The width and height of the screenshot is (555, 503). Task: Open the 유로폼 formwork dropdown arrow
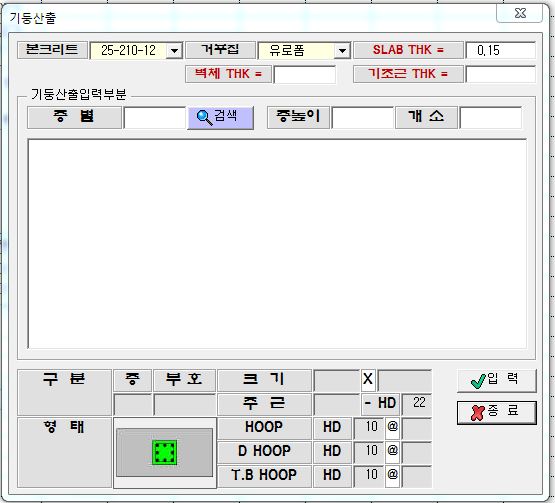tap(342, 51)
